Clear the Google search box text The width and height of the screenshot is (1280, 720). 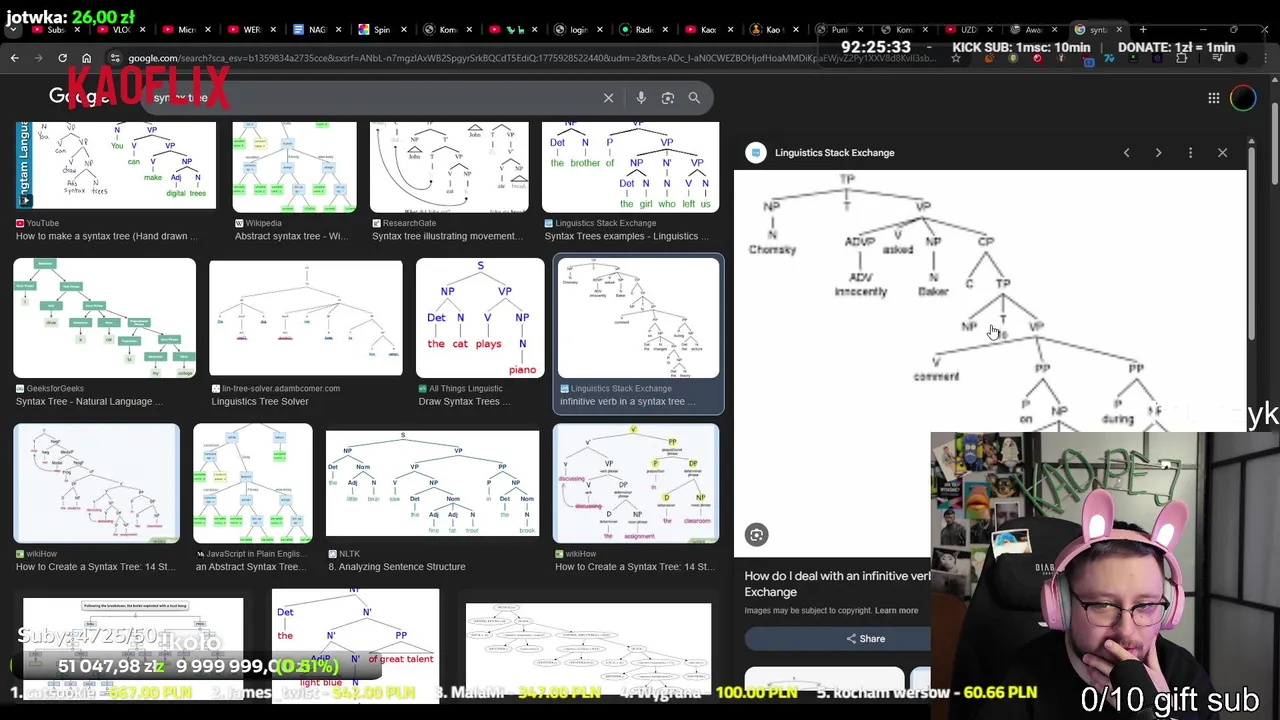[608, 98]
